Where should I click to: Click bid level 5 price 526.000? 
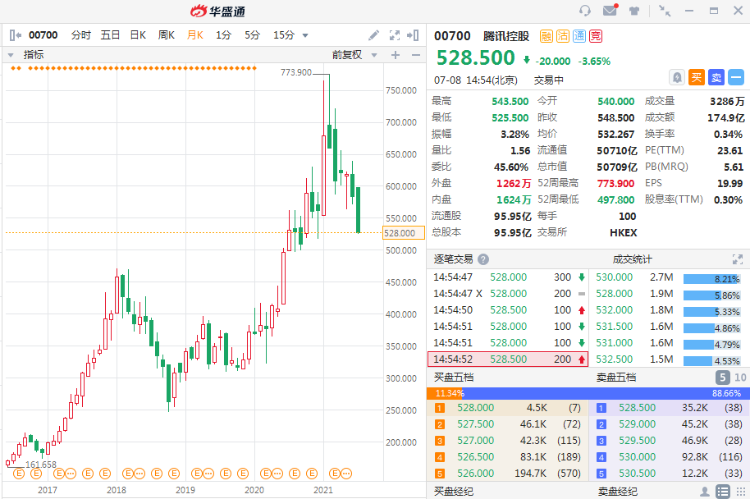pos(475,473)
